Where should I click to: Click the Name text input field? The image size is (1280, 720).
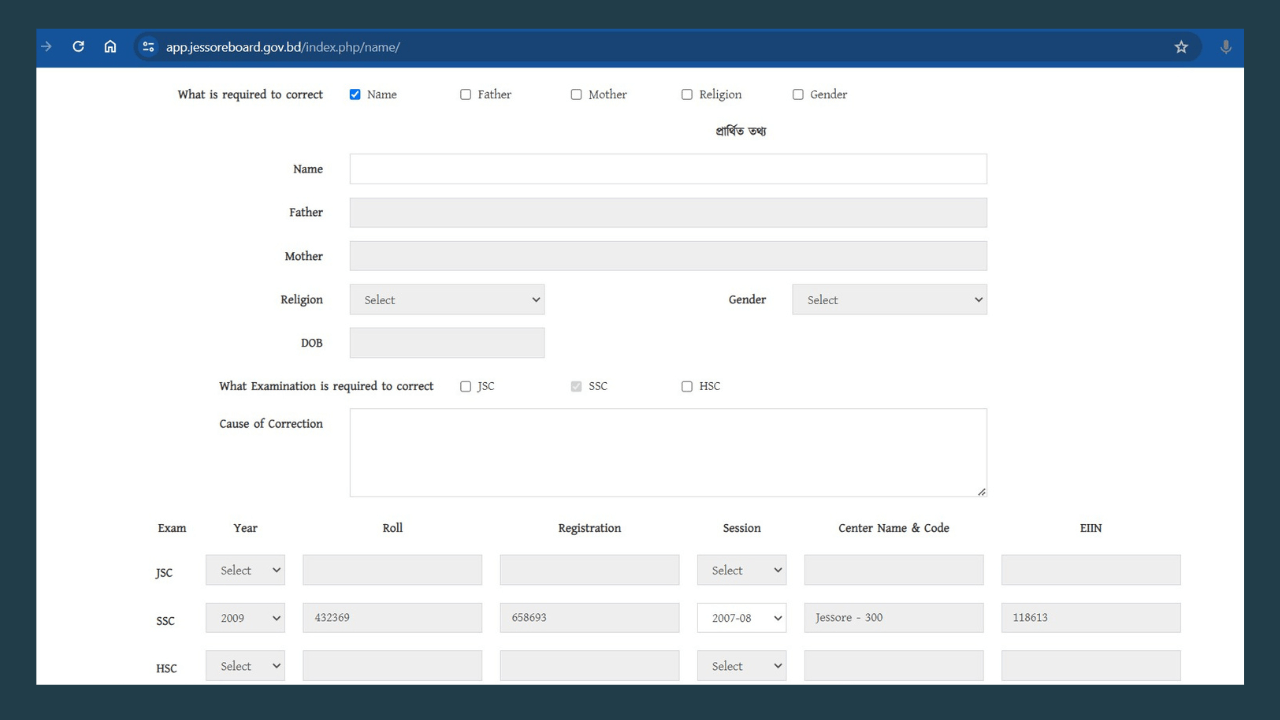click(x=668, y=169)
